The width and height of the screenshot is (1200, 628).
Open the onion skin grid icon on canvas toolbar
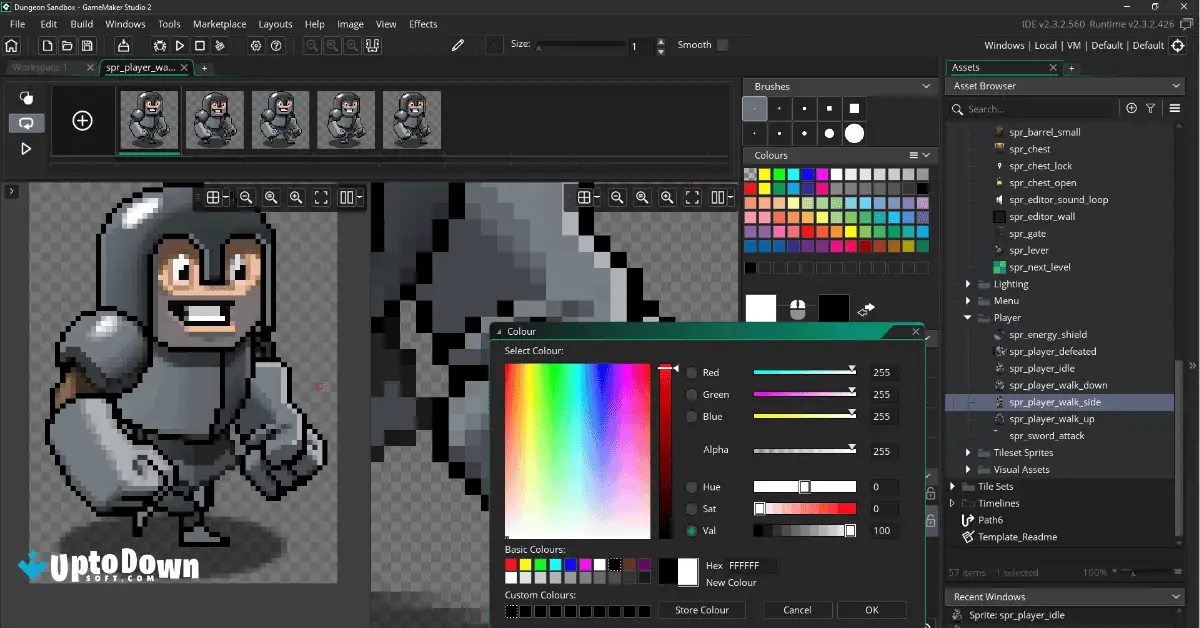pos(214,197)
